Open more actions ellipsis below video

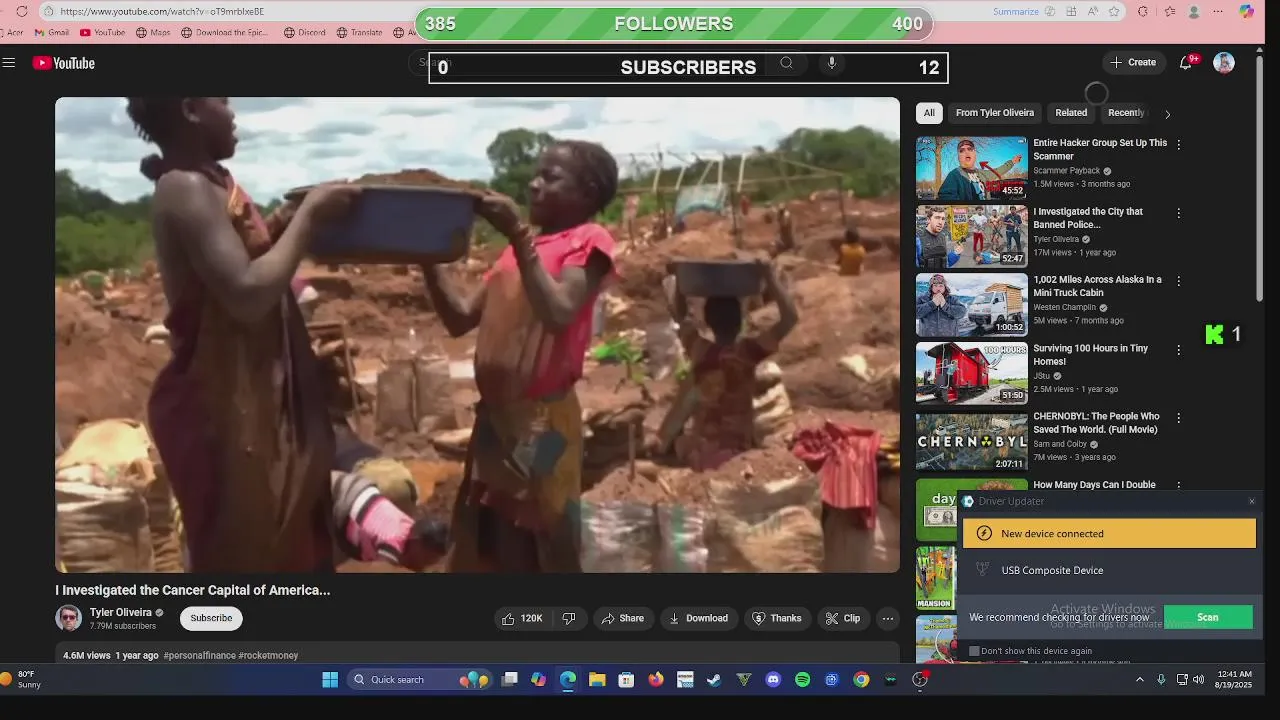(x=887, y=618)
